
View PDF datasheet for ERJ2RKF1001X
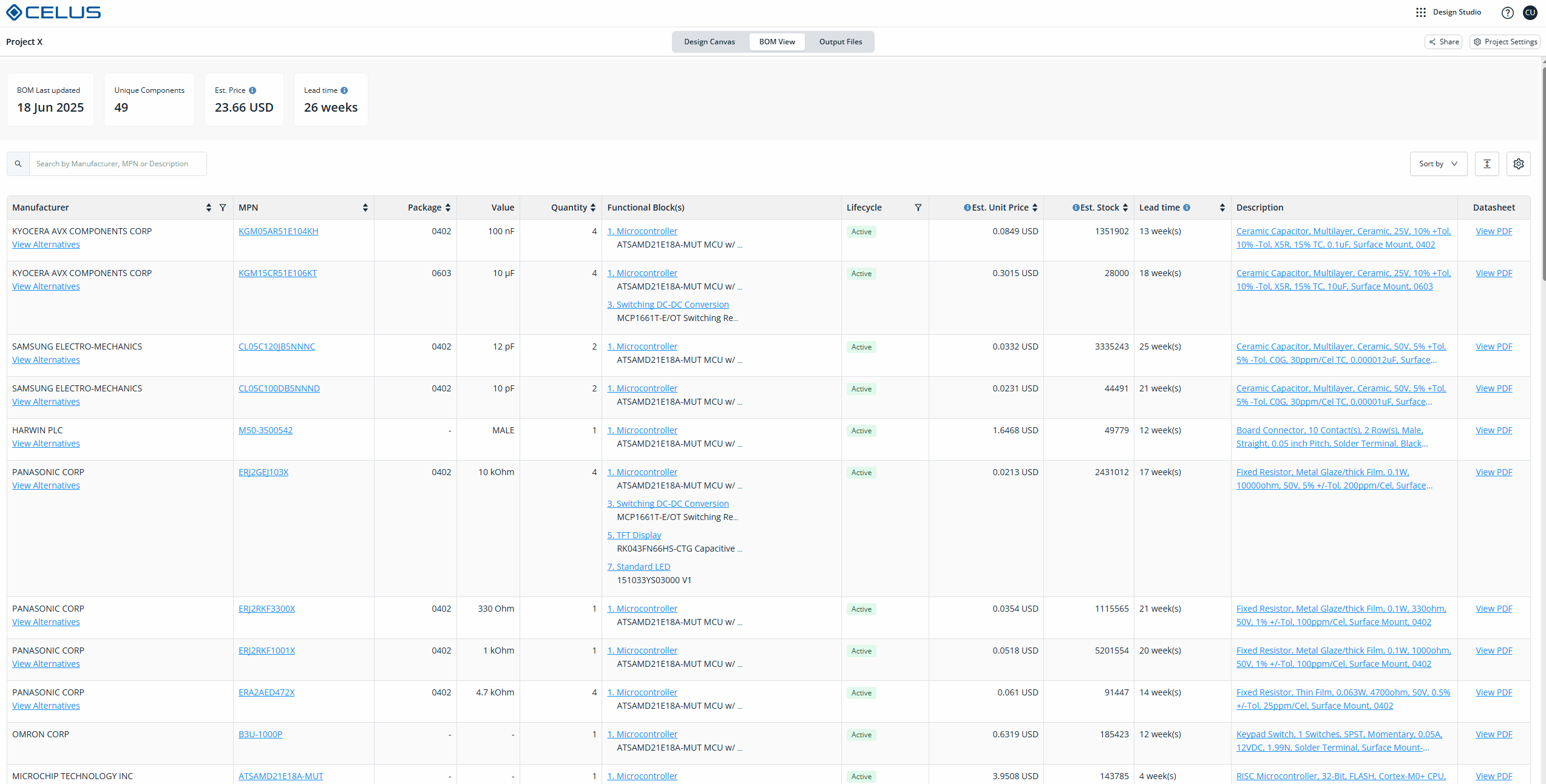tap(1494, 651)
